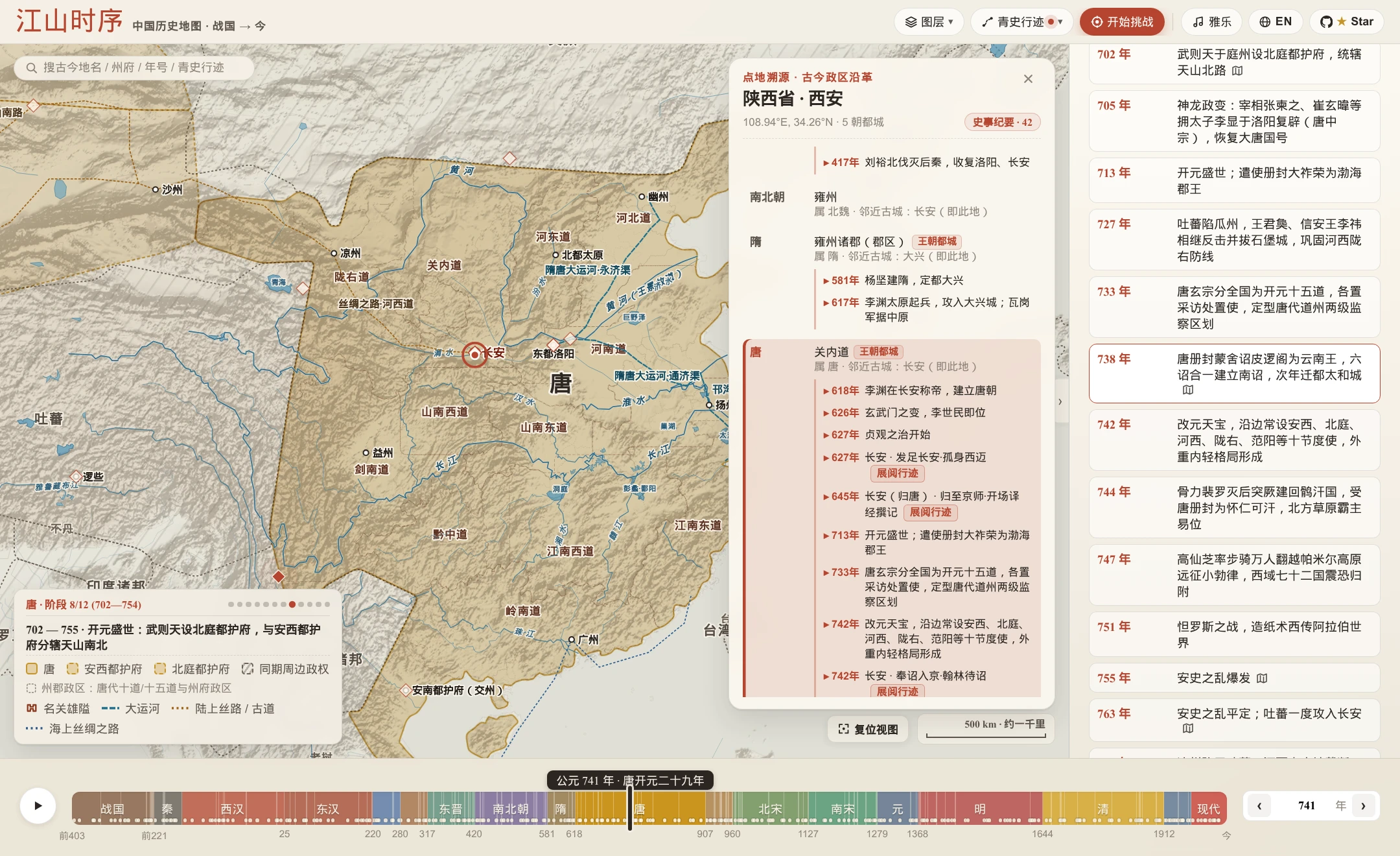Image resolution: width=1400 pixels, height=856 pixels.
Task: Open 展阅行迹 for 627年 长安 entry
Action: (x=898, y=473)
